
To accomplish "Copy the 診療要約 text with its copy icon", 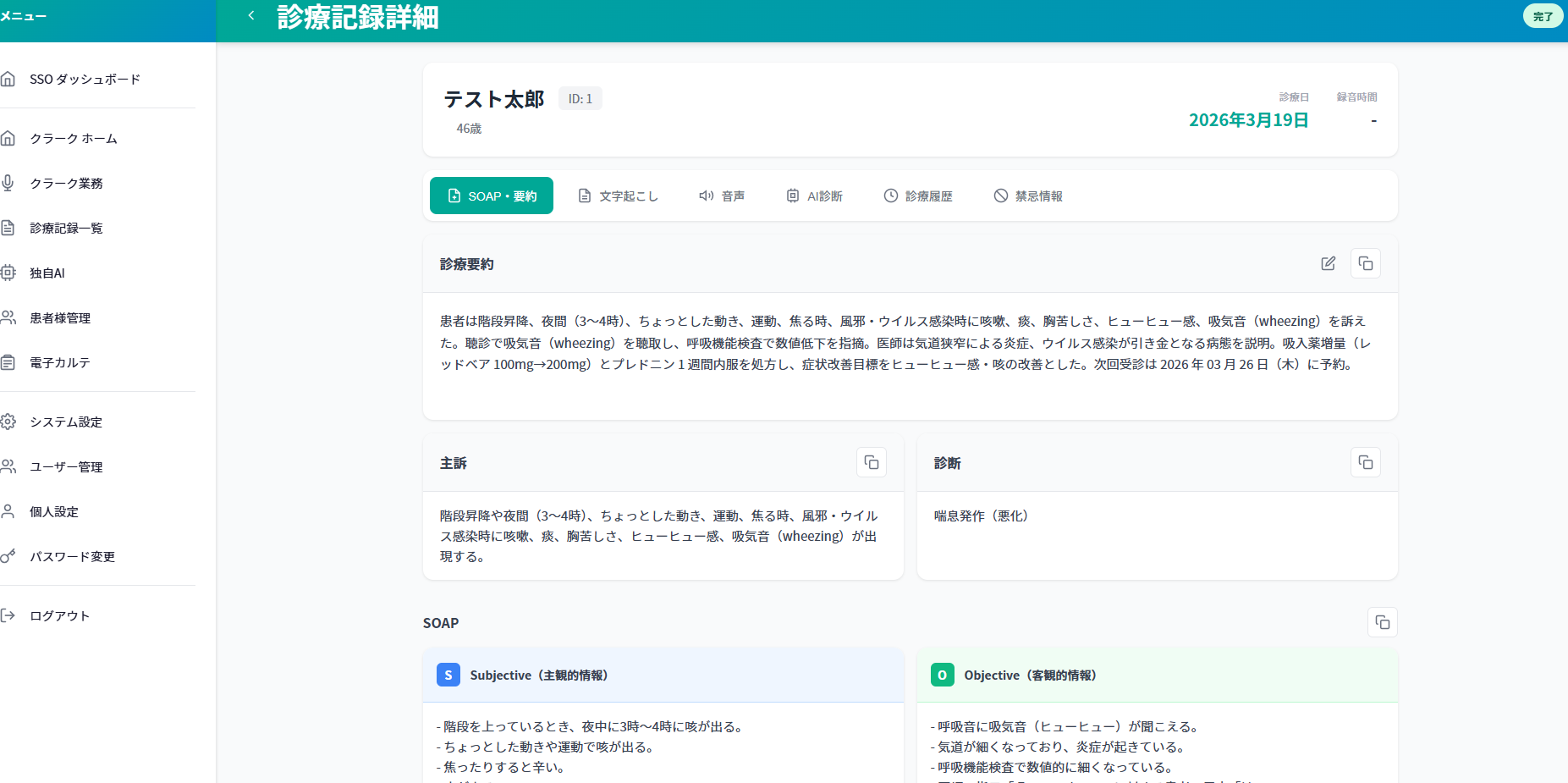I will [x=1365, y=263].
